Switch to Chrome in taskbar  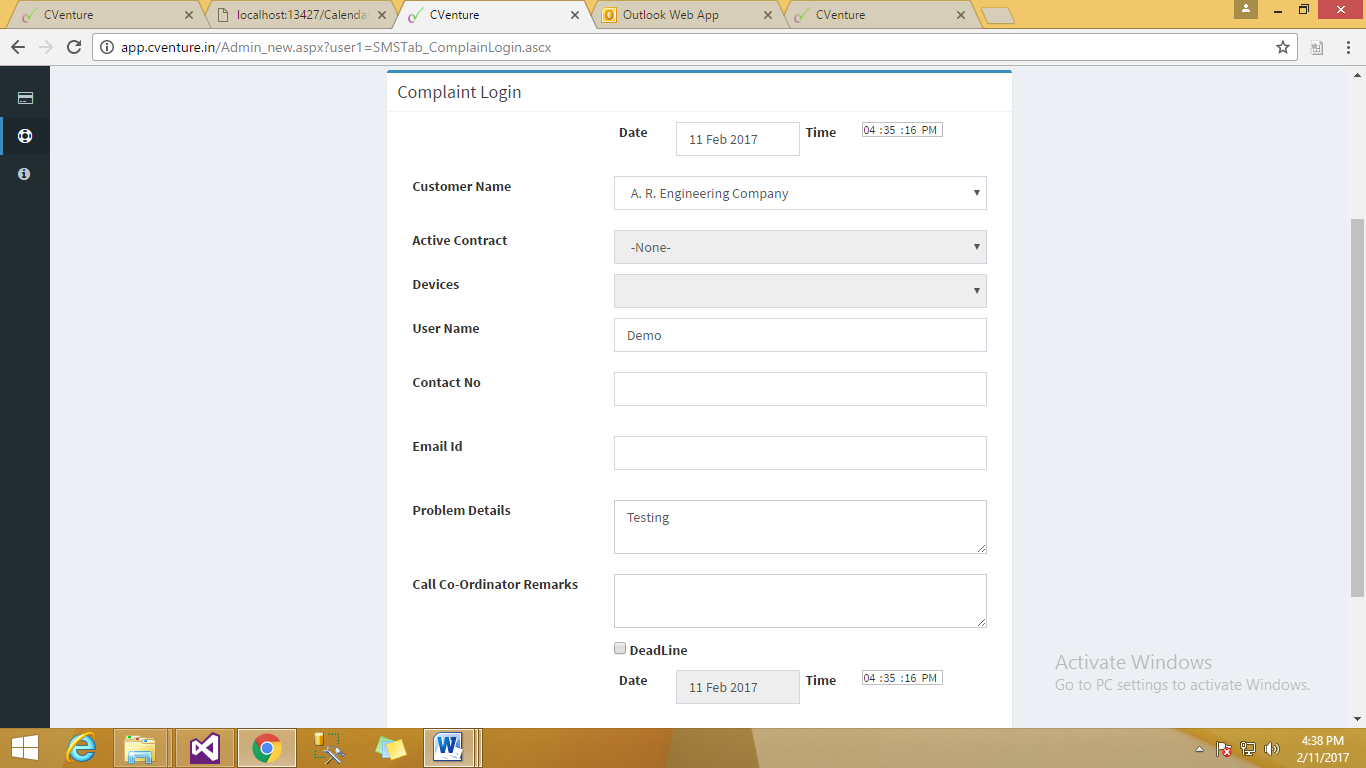click(x=266, y=748)
